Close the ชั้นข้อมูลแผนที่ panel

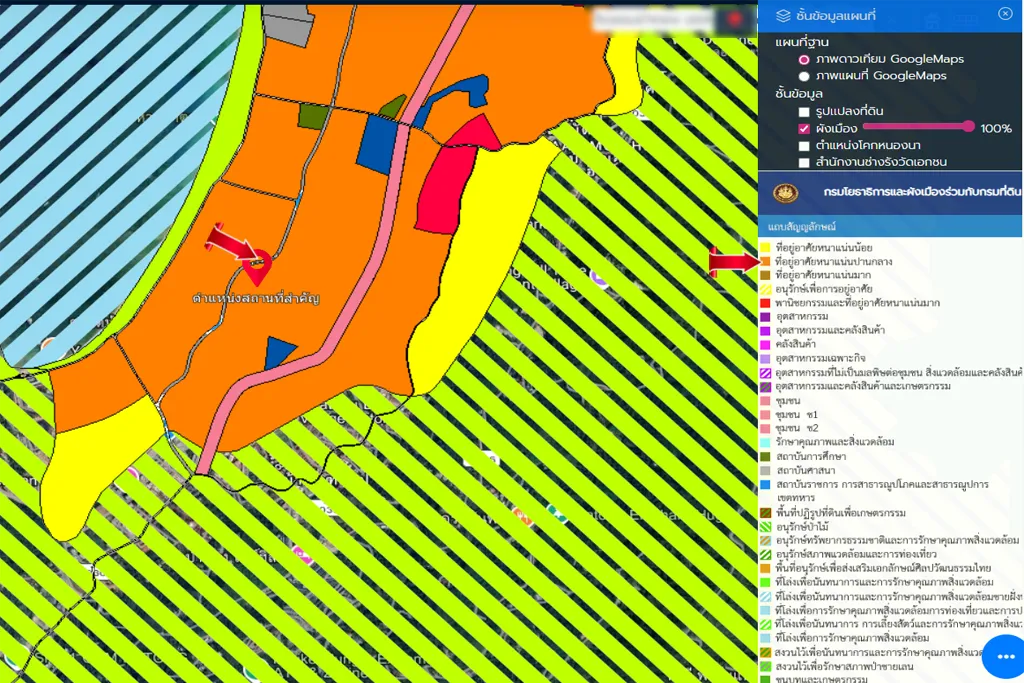coord(1005,14)
